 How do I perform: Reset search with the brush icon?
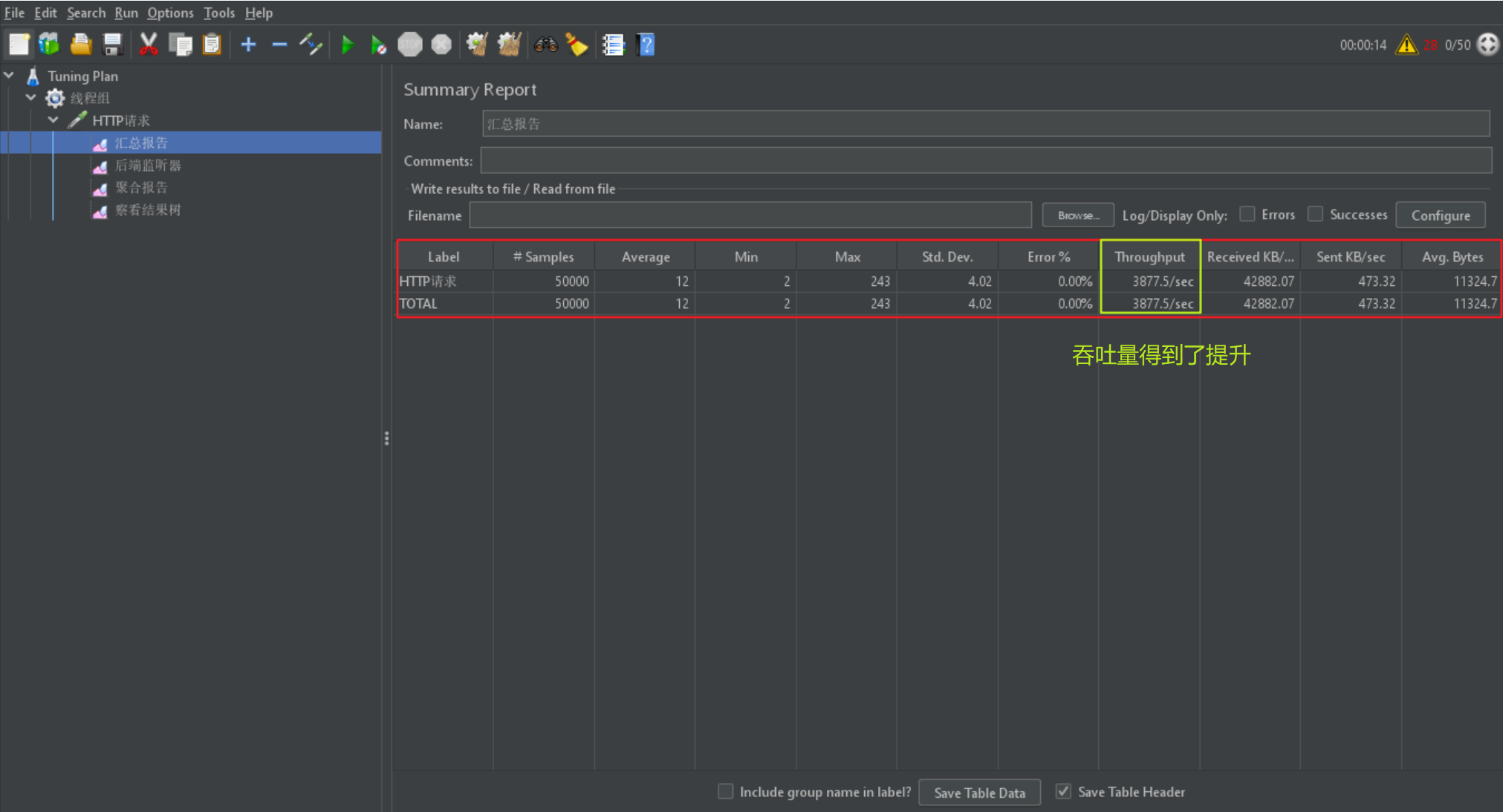pos(577,45)
